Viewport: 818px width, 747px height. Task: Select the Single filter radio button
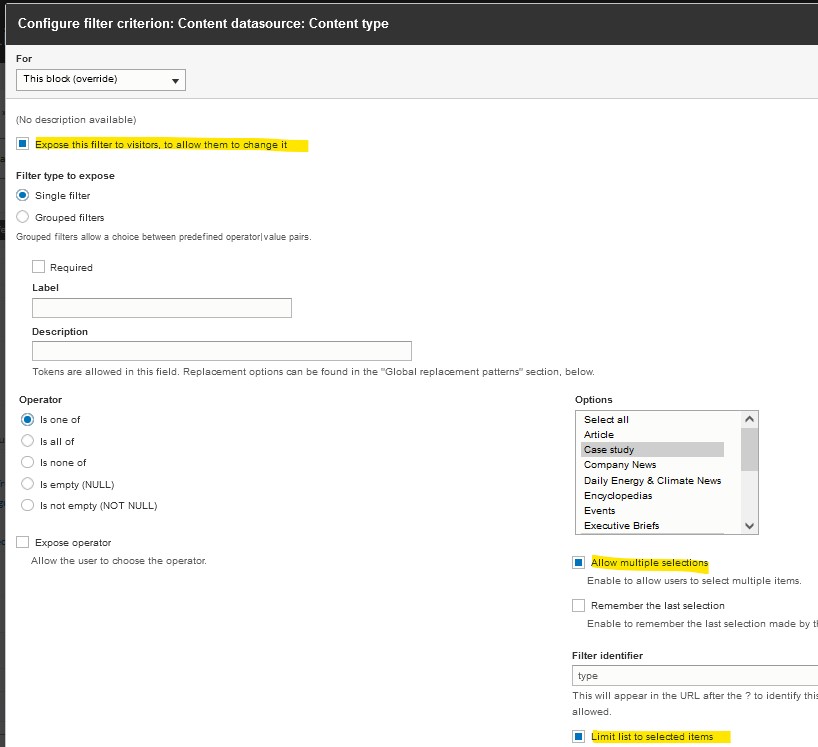point(23,195)
